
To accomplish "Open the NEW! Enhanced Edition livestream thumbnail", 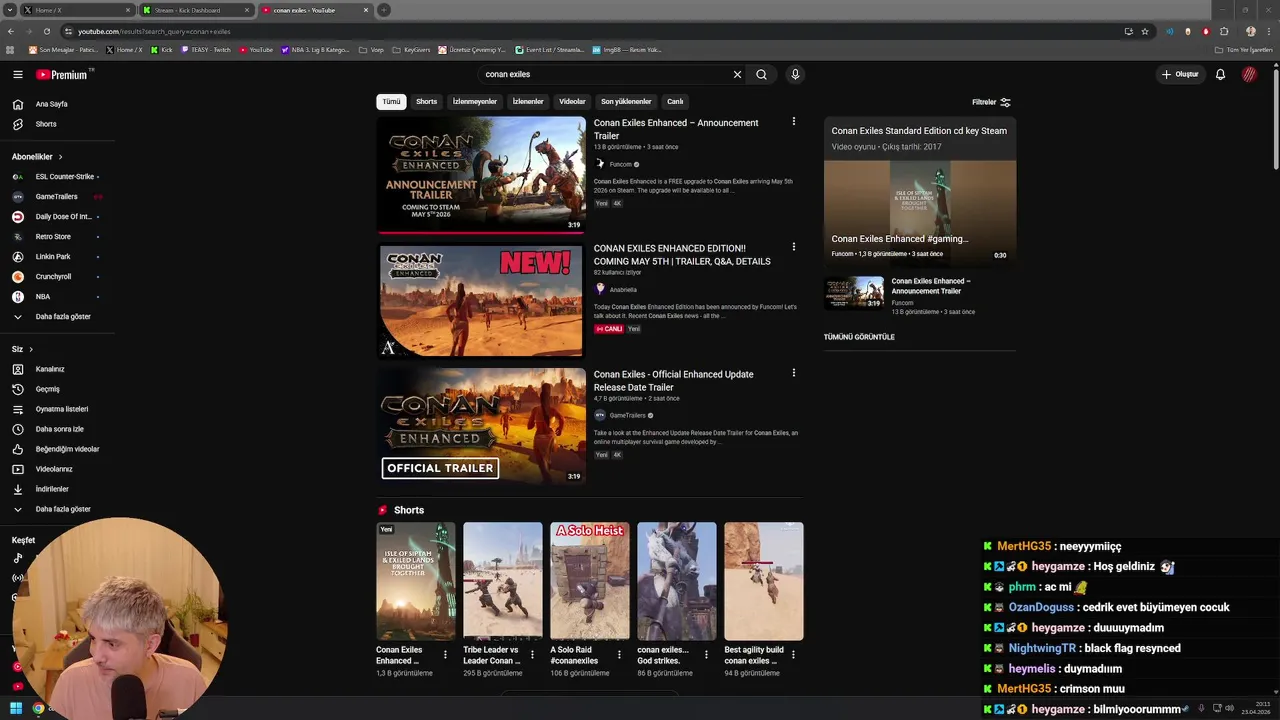I will pos(481,300).
